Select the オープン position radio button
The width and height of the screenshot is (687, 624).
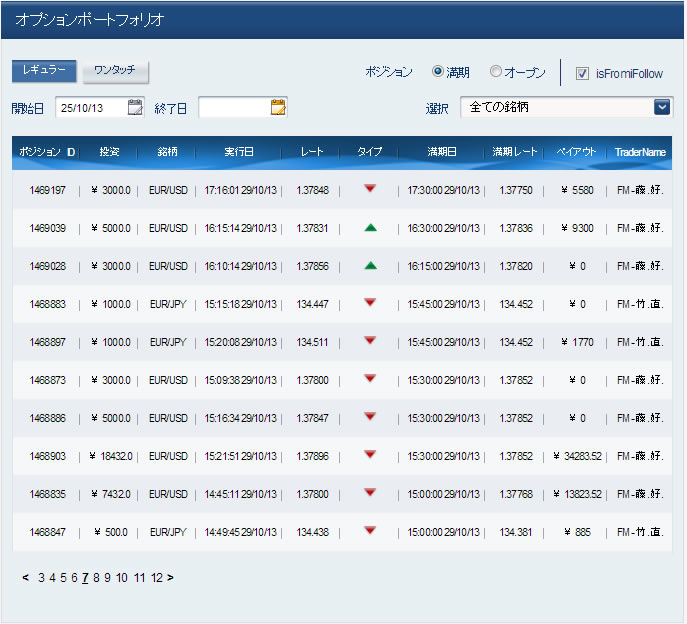point(496,71)
